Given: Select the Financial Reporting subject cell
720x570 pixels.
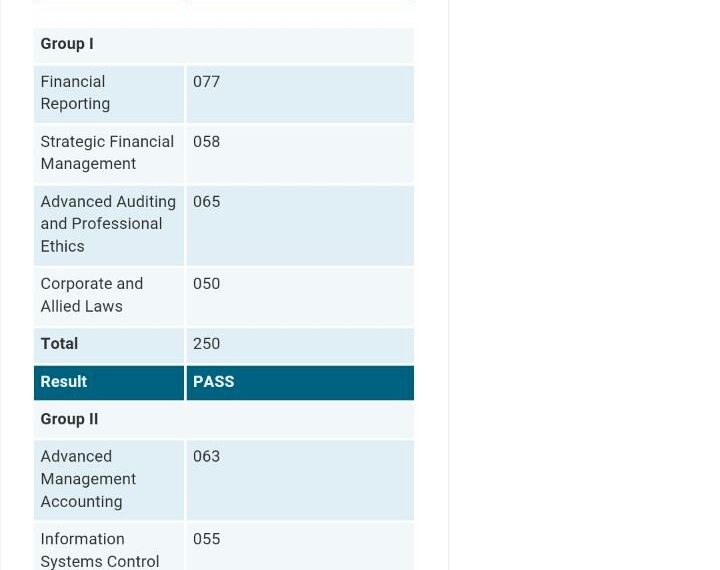Looking at the screenshot, I should tap(109, 94).
